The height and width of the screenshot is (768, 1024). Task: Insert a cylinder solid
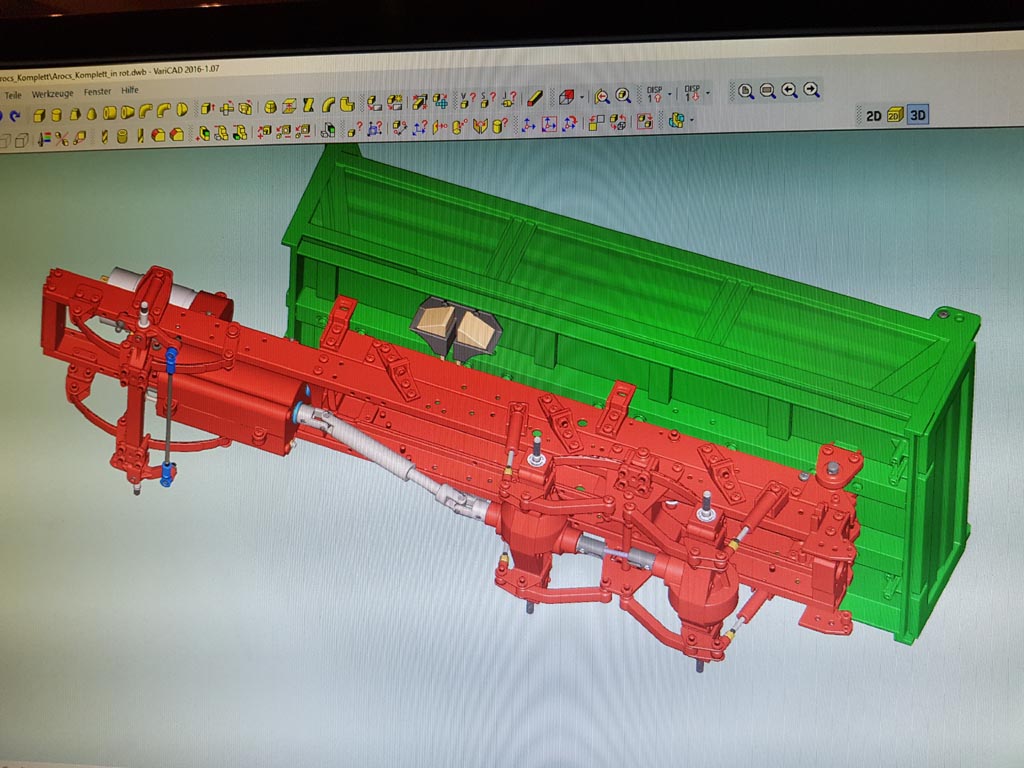pyautogui.click(x=58, y=114)
